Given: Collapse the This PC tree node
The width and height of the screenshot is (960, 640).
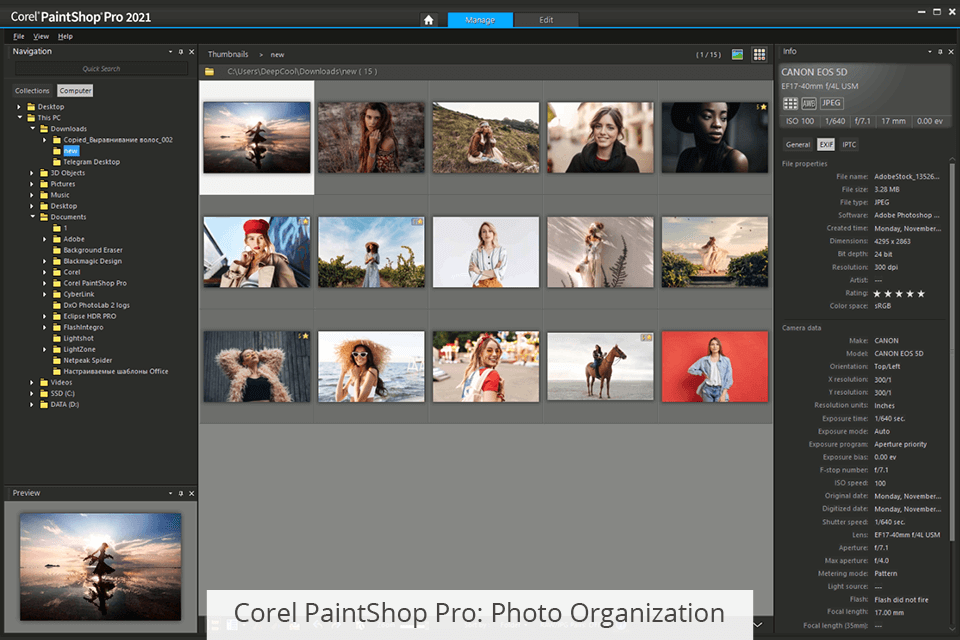Looking at the screenshot, I should point(19,118).
